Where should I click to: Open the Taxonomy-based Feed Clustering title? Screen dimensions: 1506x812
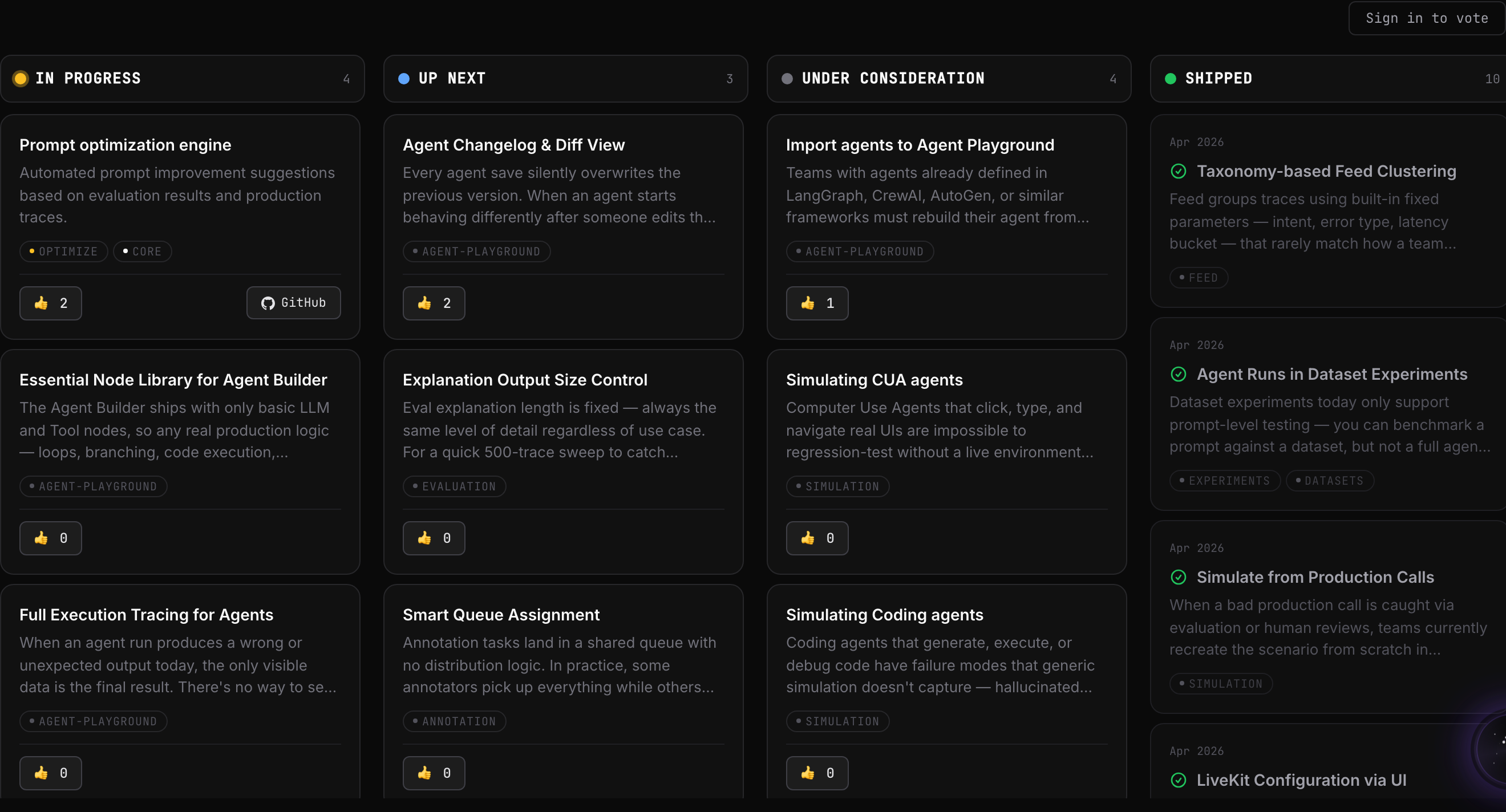(x=1326, y=171)
